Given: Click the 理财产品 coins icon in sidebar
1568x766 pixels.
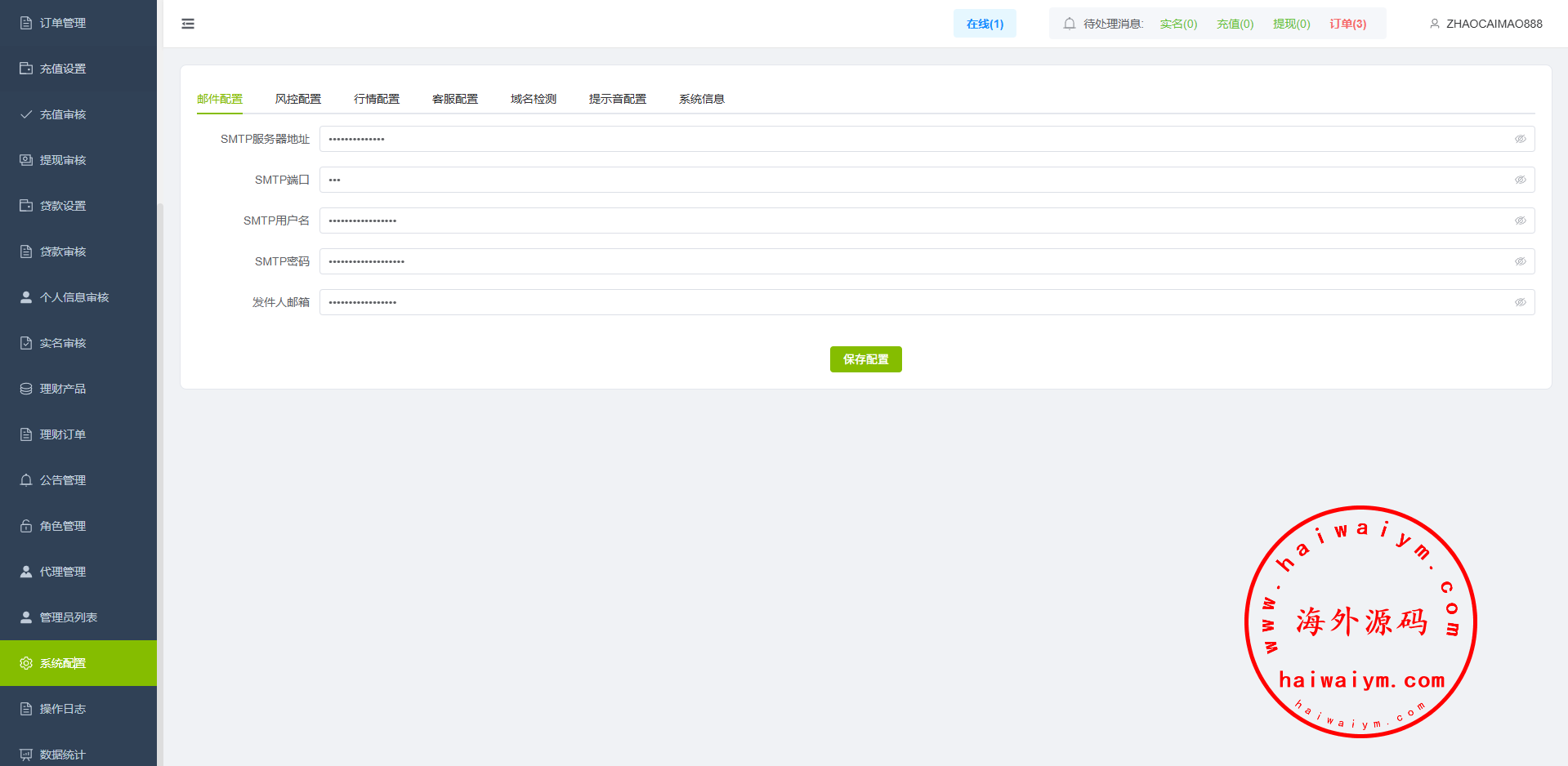Looking at the screenshot, I should (x=26, y=389).
